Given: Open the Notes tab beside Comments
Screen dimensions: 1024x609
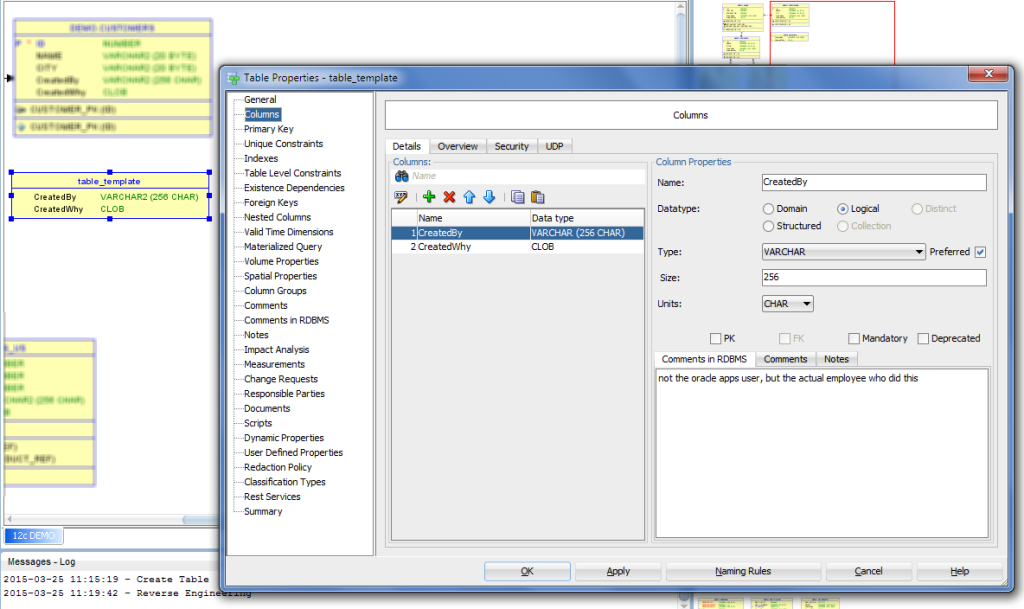Looking at the screenshot, I should point(836,359).
